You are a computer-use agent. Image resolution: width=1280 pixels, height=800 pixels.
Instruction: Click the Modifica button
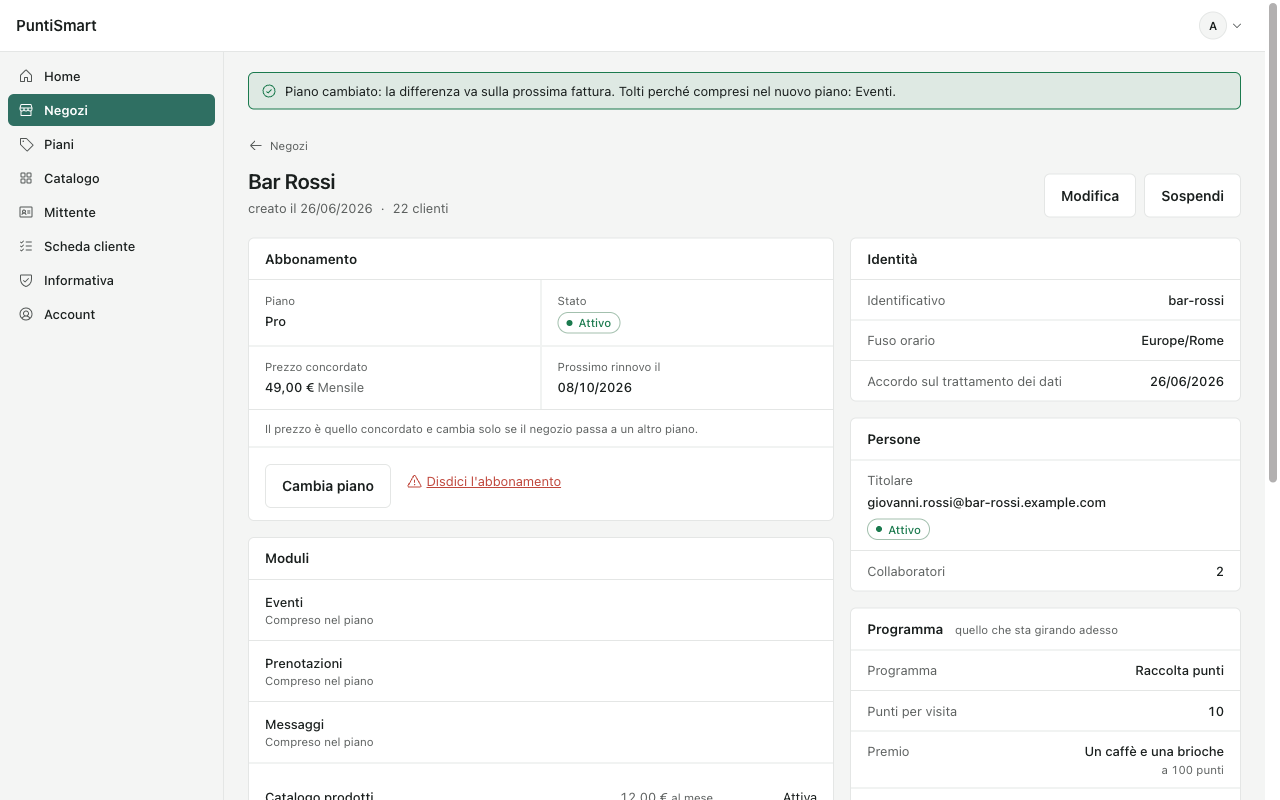pyautogui.click(x=1090, y=196)
